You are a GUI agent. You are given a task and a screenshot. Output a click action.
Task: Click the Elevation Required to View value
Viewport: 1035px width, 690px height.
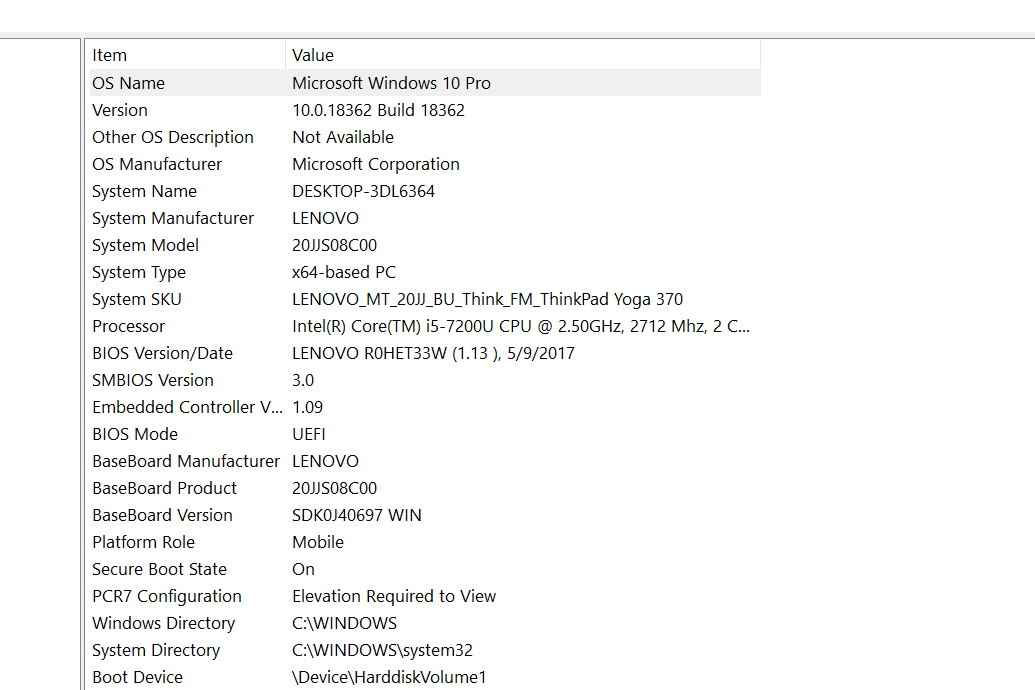tap(394, 598)
